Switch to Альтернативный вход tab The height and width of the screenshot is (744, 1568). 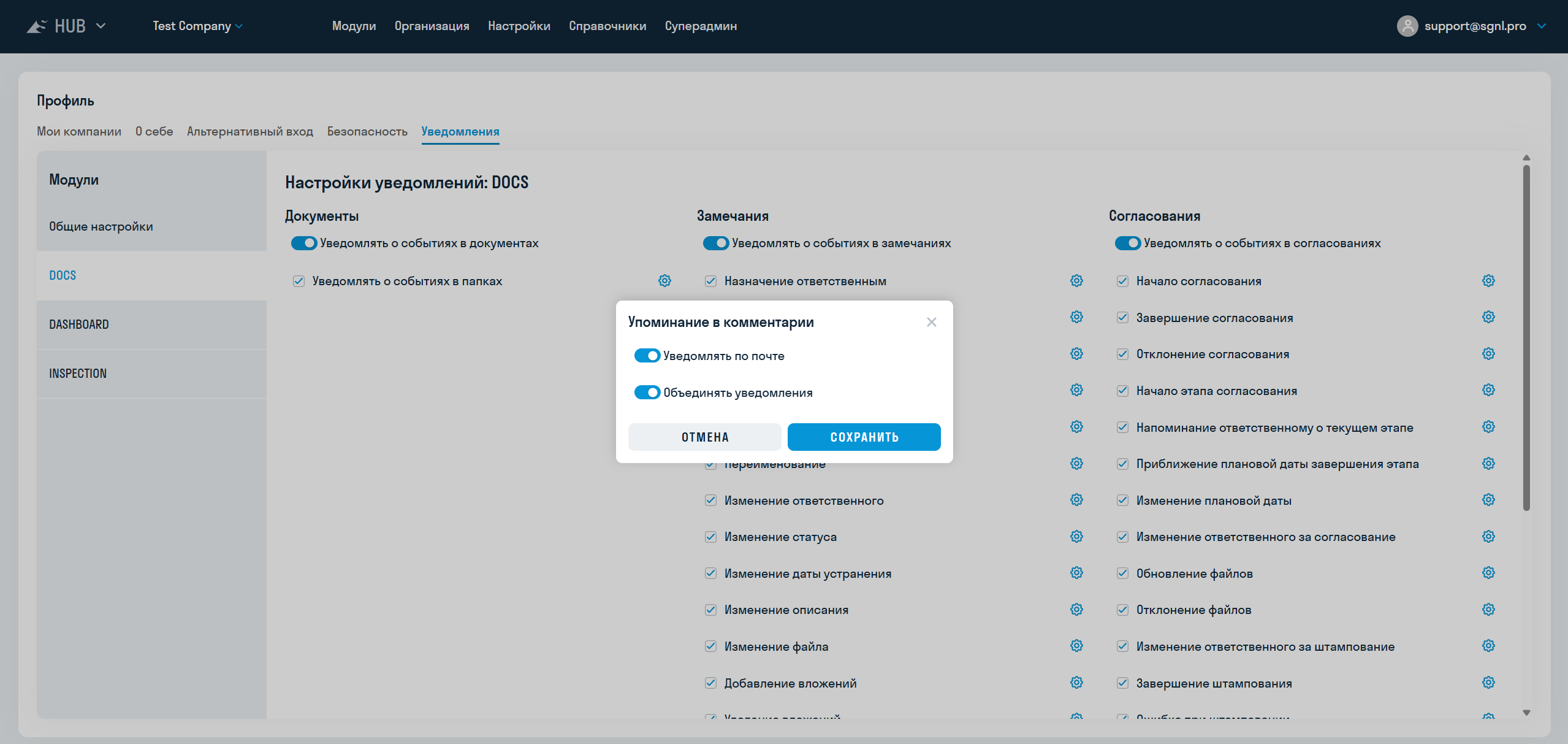point(250,131)
